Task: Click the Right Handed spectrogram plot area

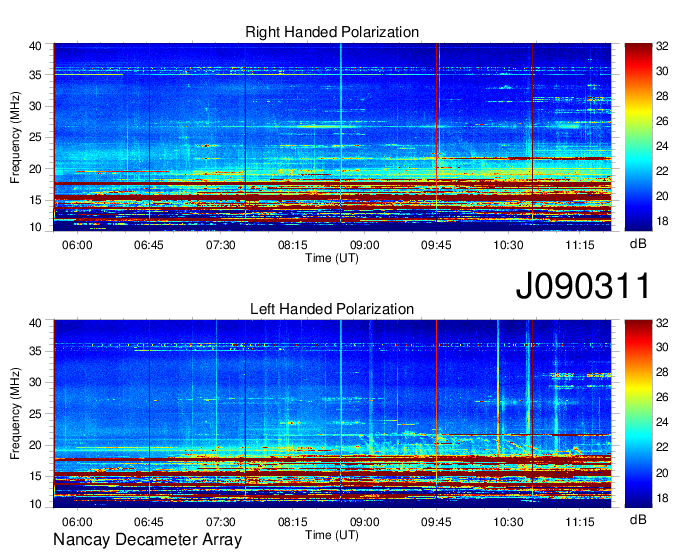Action: click(332, 137)
